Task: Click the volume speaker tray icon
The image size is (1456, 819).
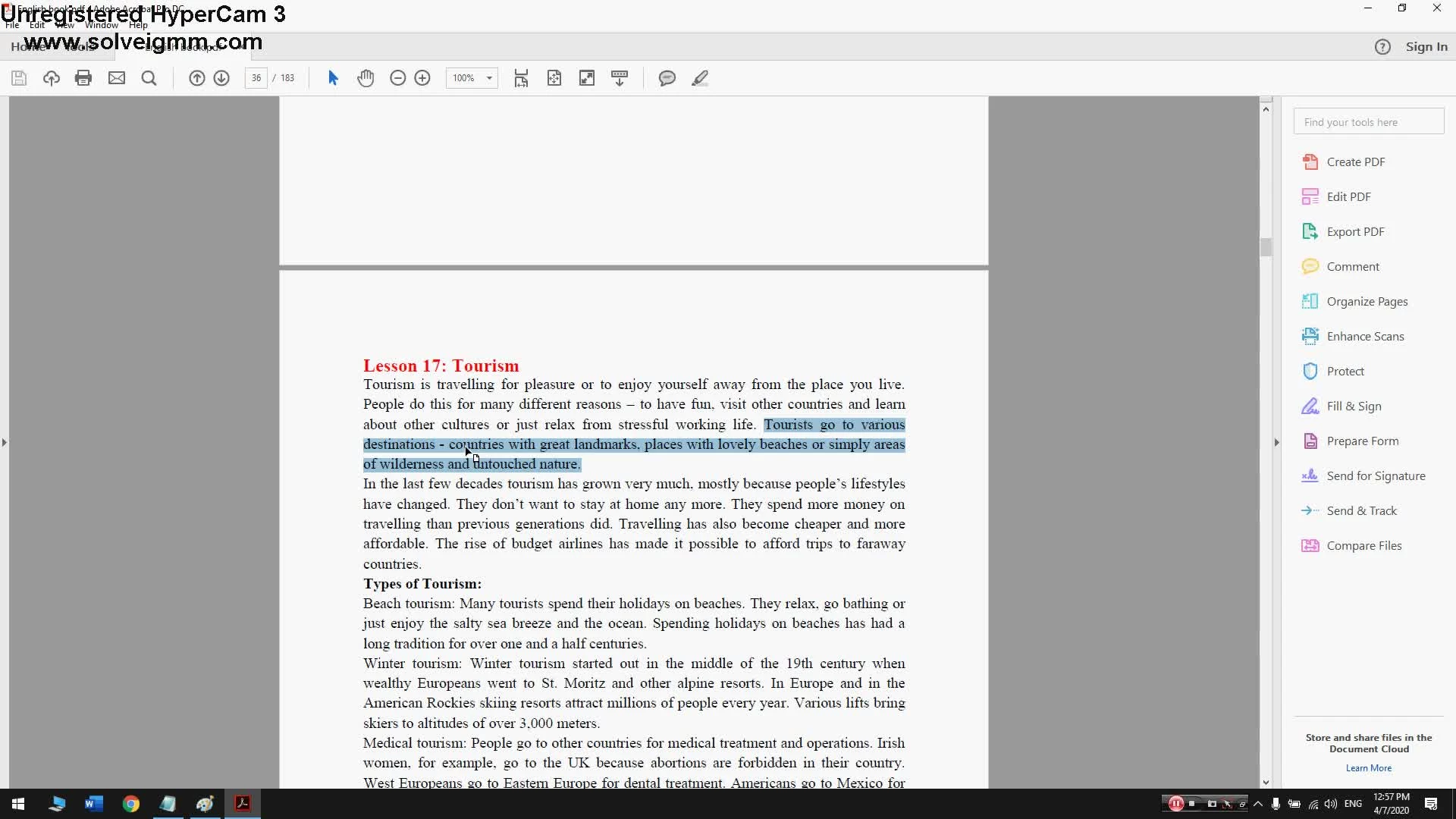Action: coord(1331,804)
